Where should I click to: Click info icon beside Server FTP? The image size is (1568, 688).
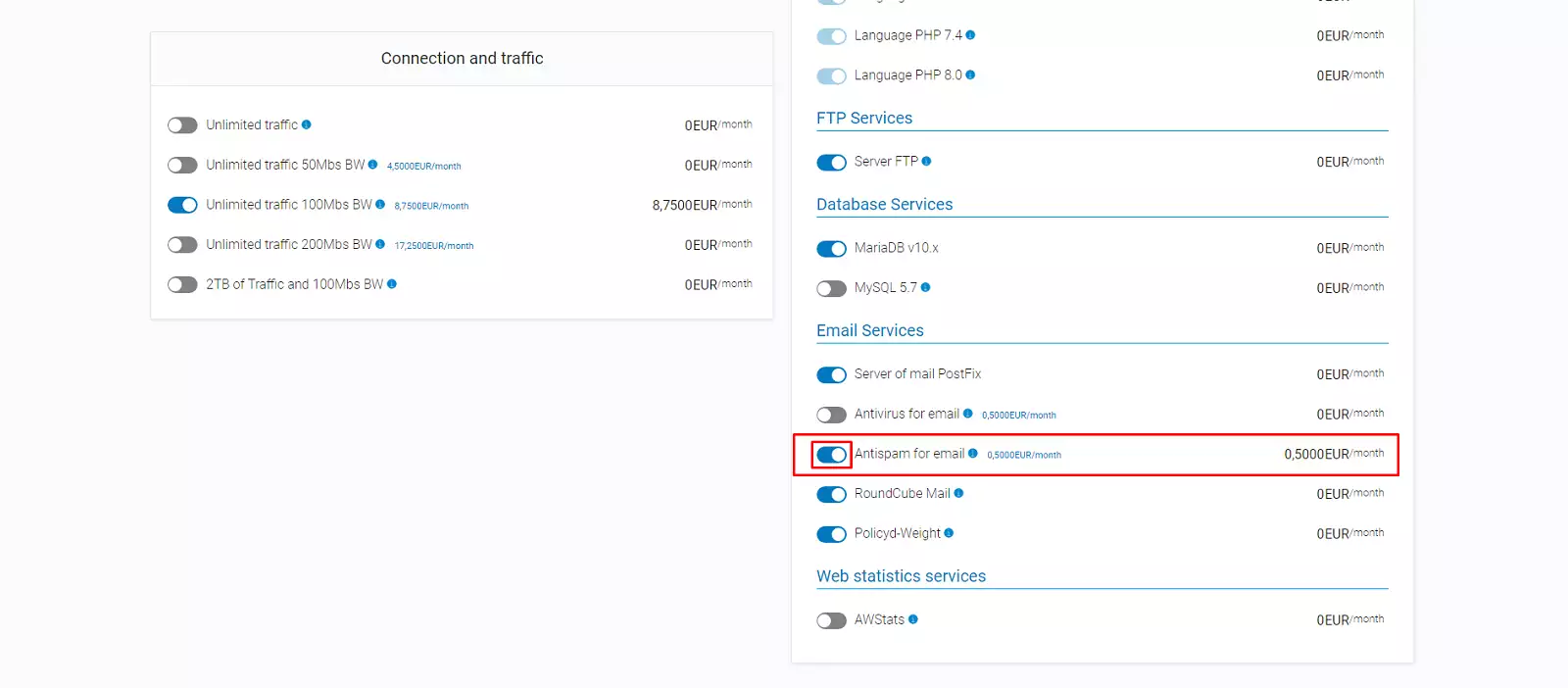(926, 162)
